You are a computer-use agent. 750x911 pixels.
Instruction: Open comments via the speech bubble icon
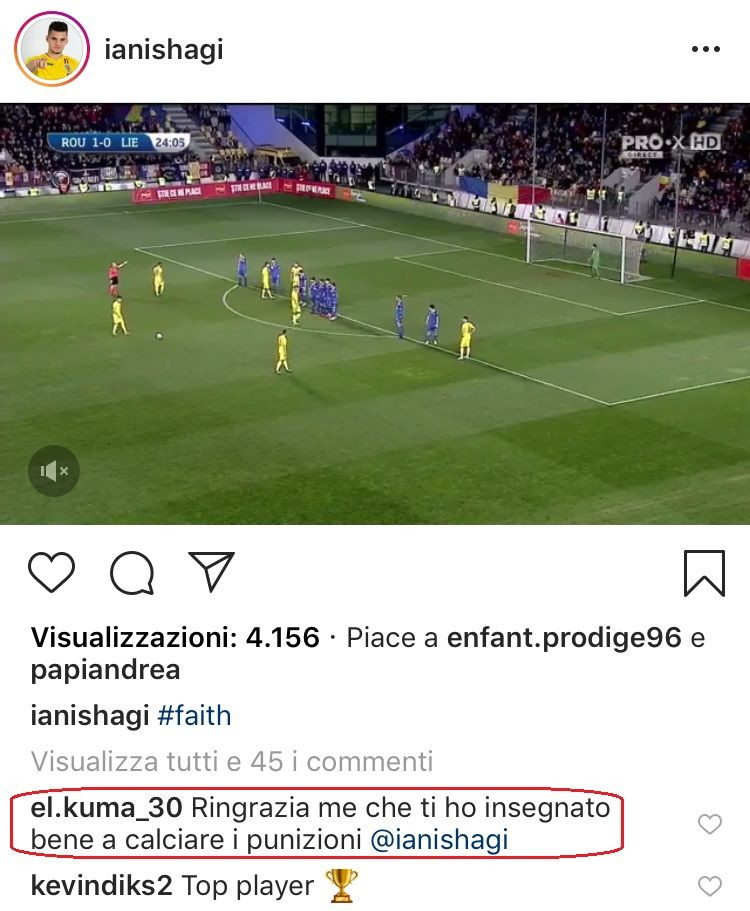[132, 573]
